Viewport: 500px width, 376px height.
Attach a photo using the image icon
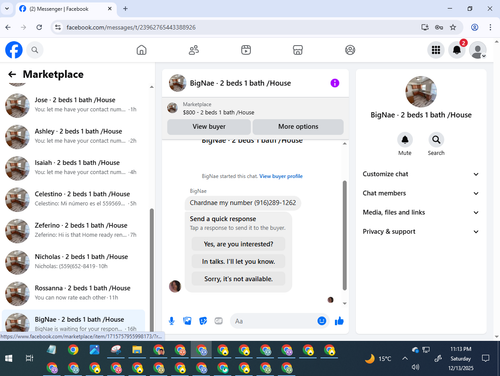pyautogui.click(x=187, y=321)
